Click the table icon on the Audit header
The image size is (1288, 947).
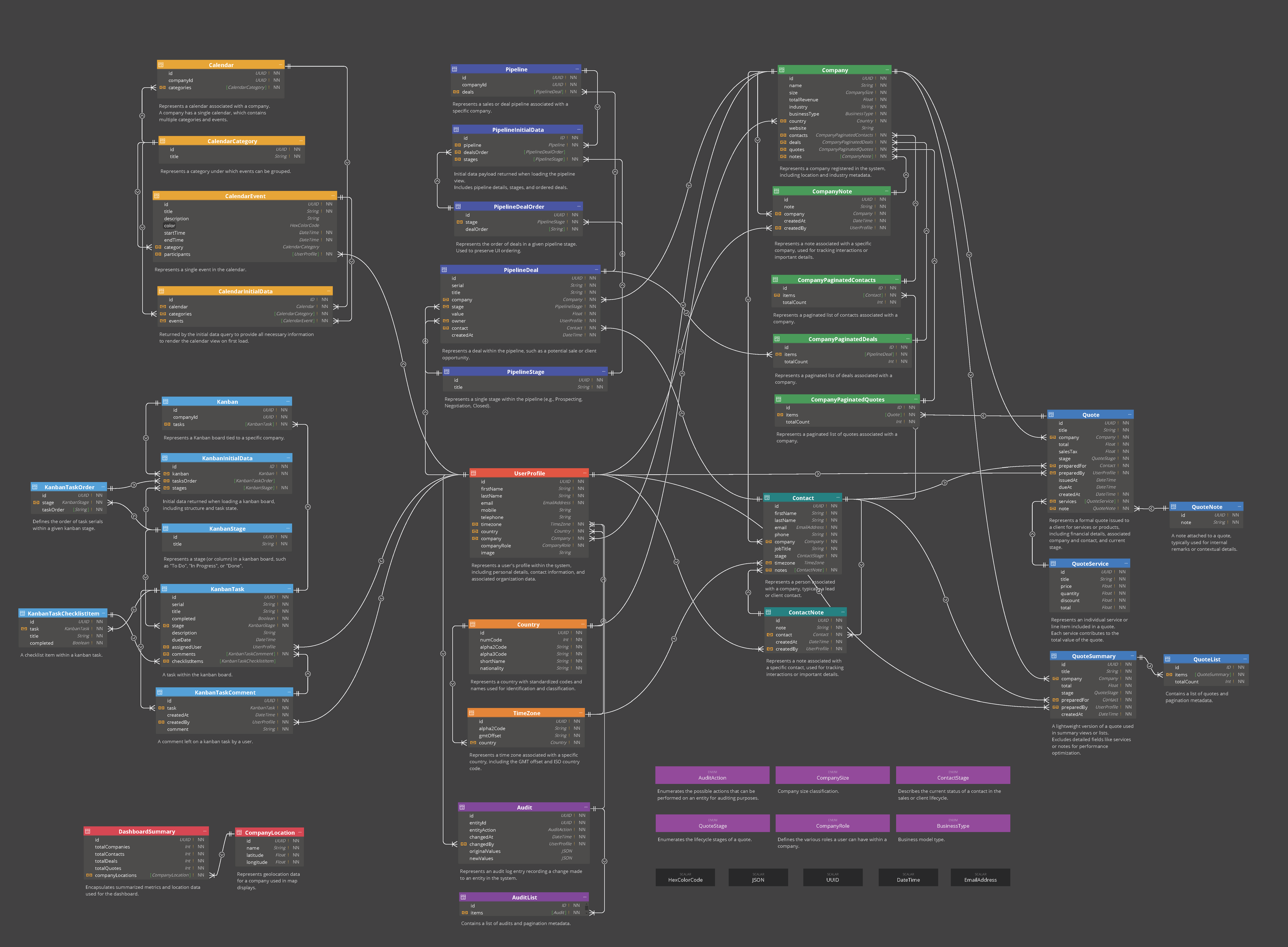[462, 807]
